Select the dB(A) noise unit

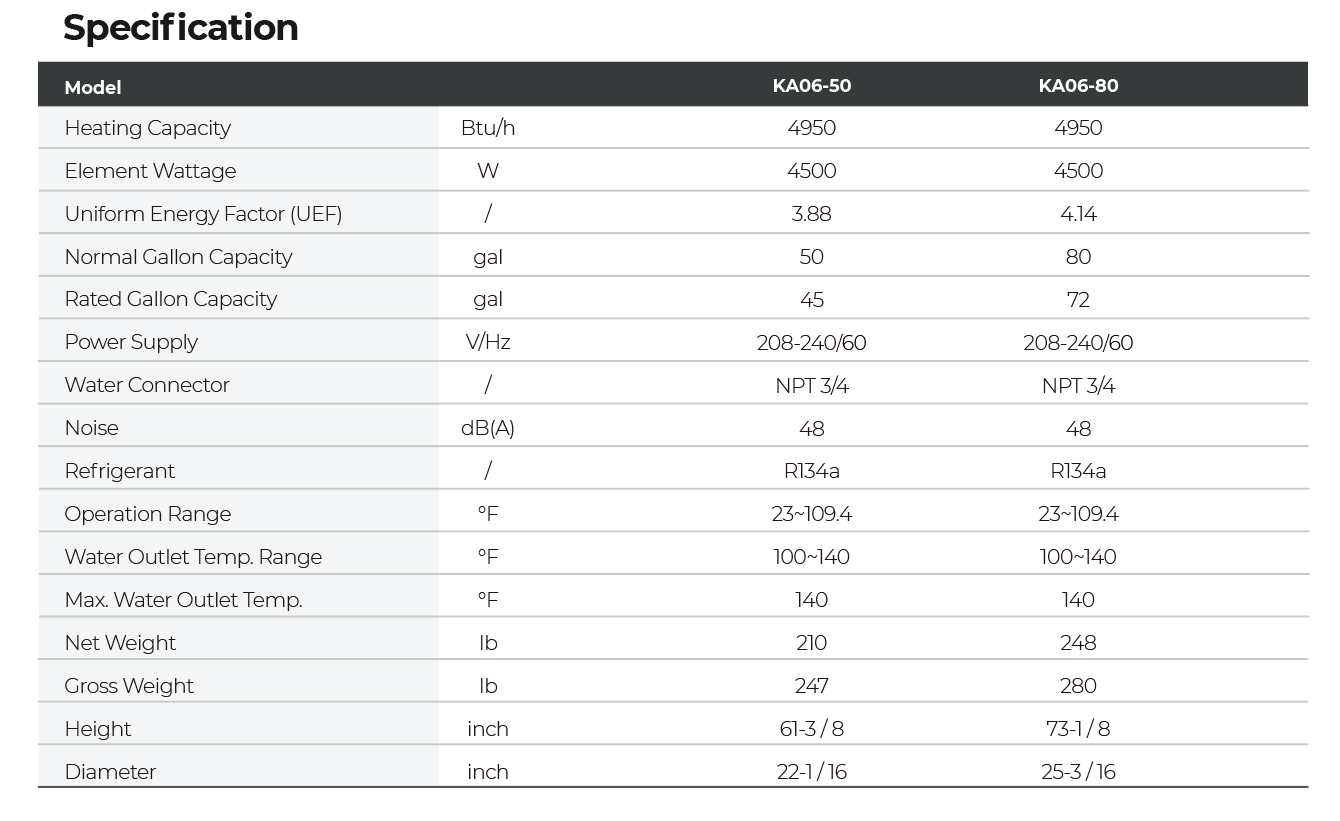tap(488, 428)
